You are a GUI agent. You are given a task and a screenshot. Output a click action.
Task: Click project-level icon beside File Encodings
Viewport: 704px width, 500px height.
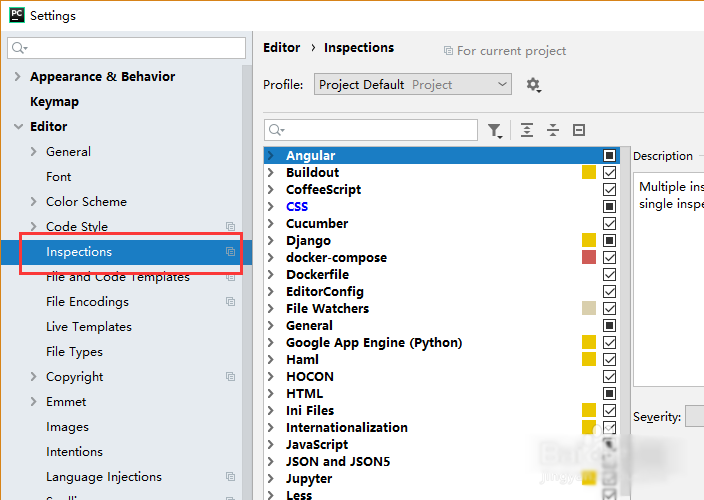point(231,302)
